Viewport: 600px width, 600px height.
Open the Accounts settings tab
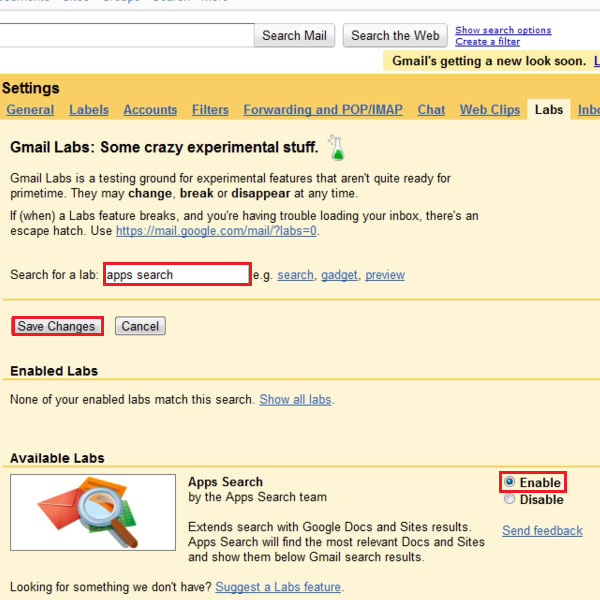pyautogui.click(x=150, y=110)
